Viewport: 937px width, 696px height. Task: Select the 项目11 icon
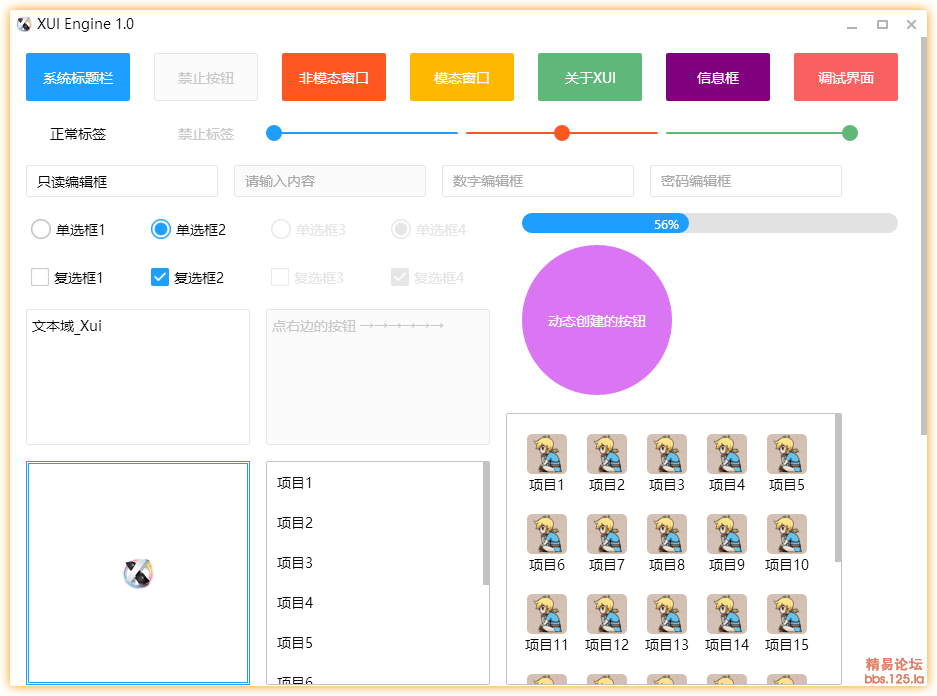point(546,614)
